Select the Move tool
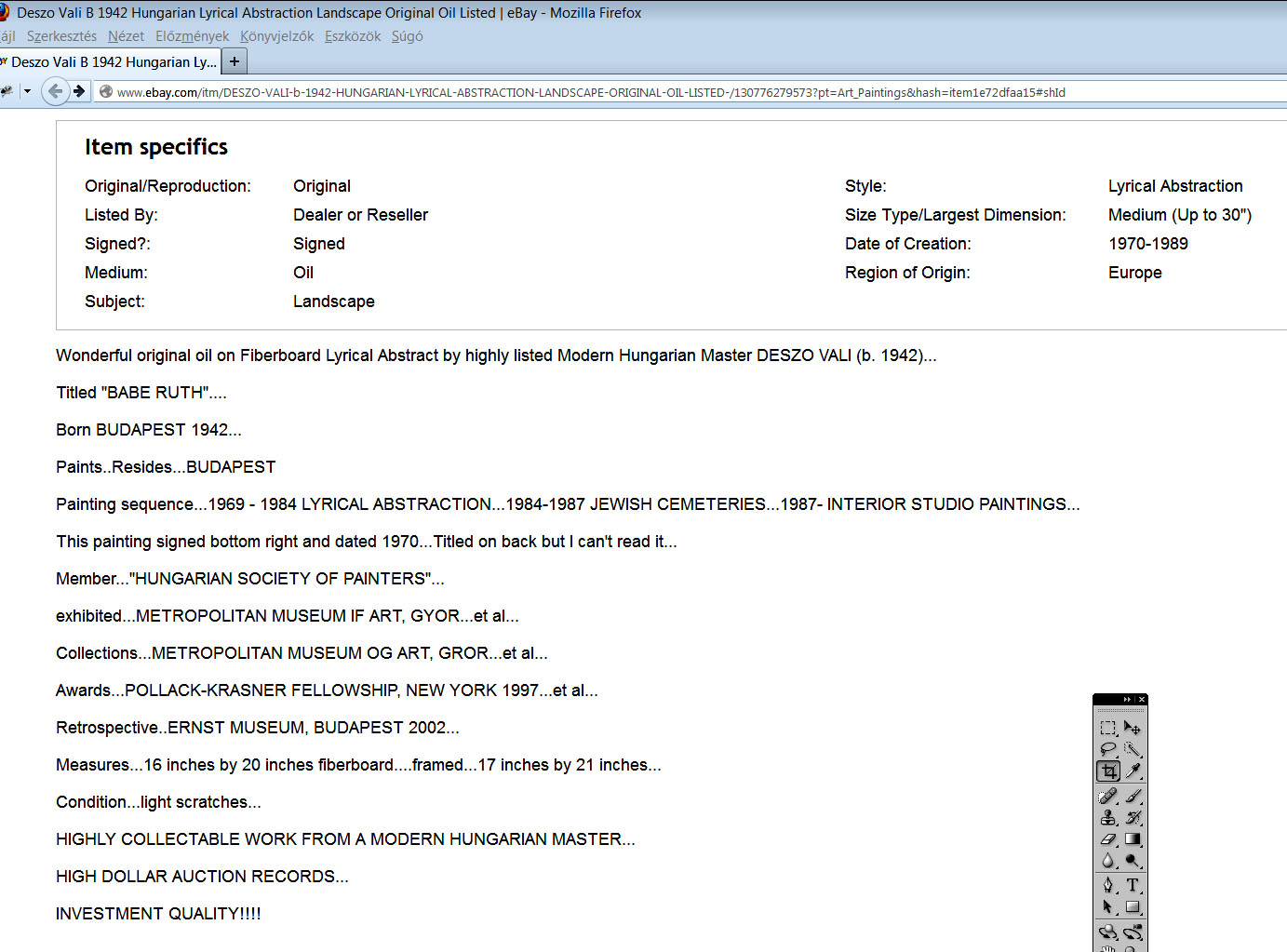 (x=1133, y=728)
